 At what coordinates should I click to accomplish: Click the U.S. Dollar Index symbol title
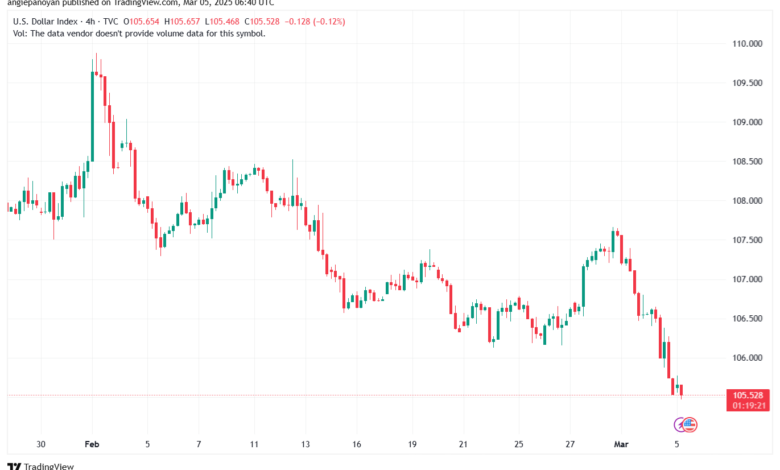[x=45, y=21]
